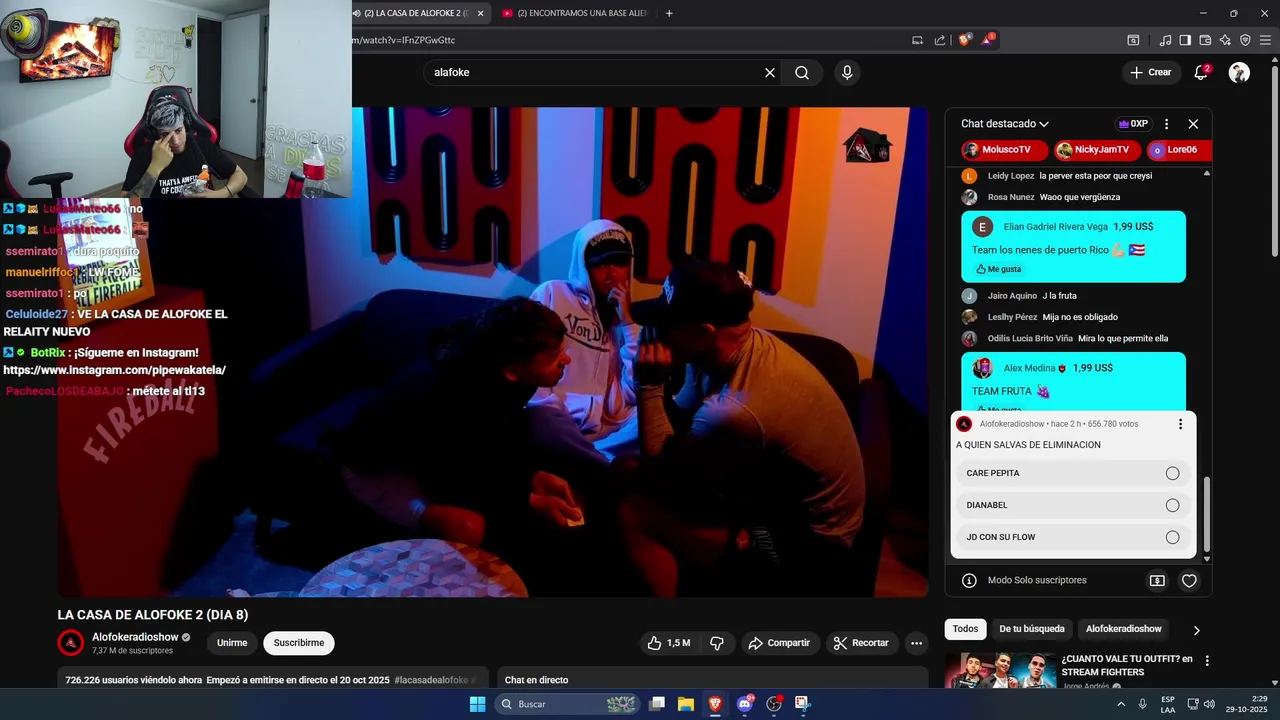Close the live chat panel

point(1193,124)
